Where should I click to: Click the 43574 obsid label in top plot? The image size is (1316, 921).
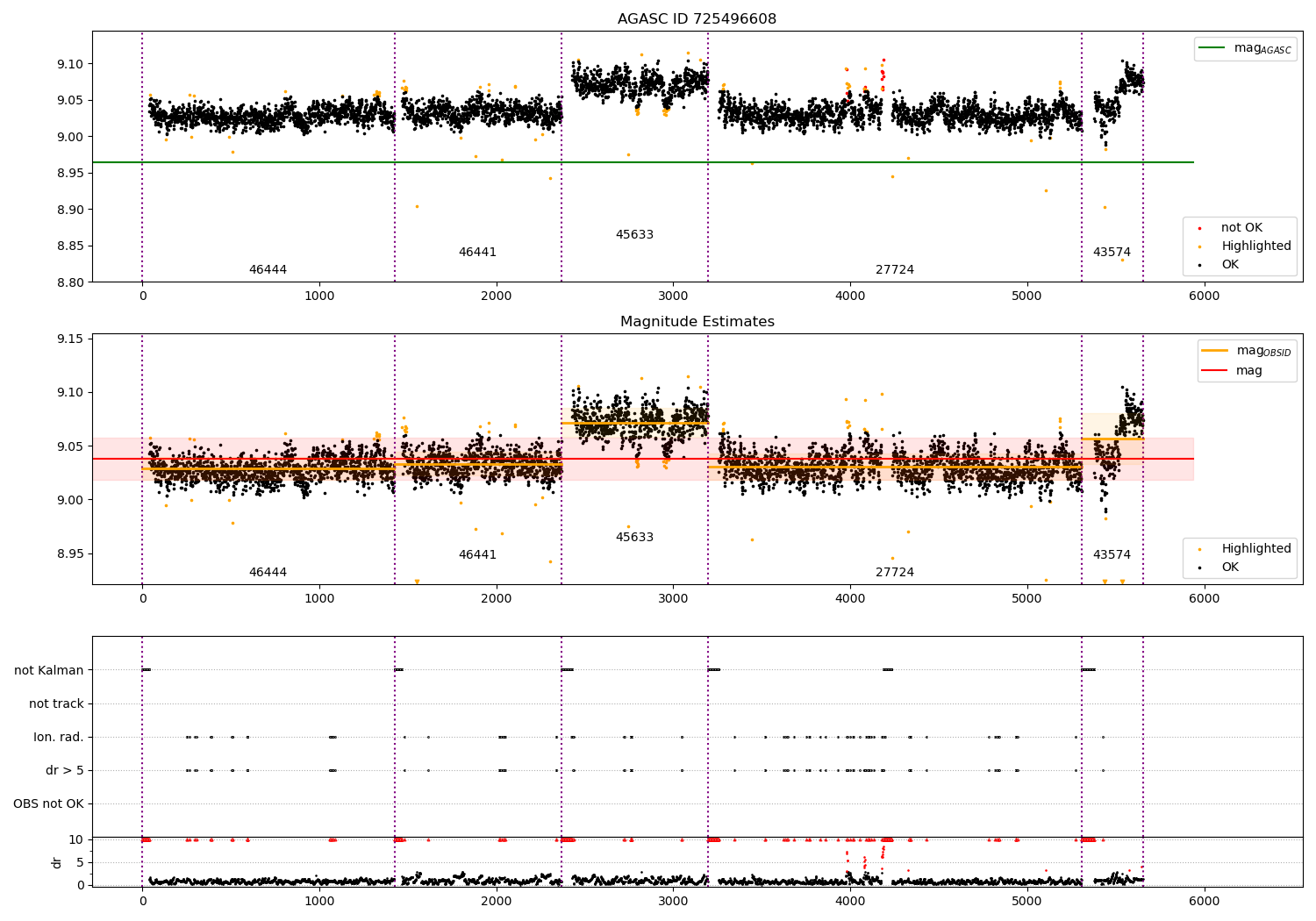click(1112, 253)
